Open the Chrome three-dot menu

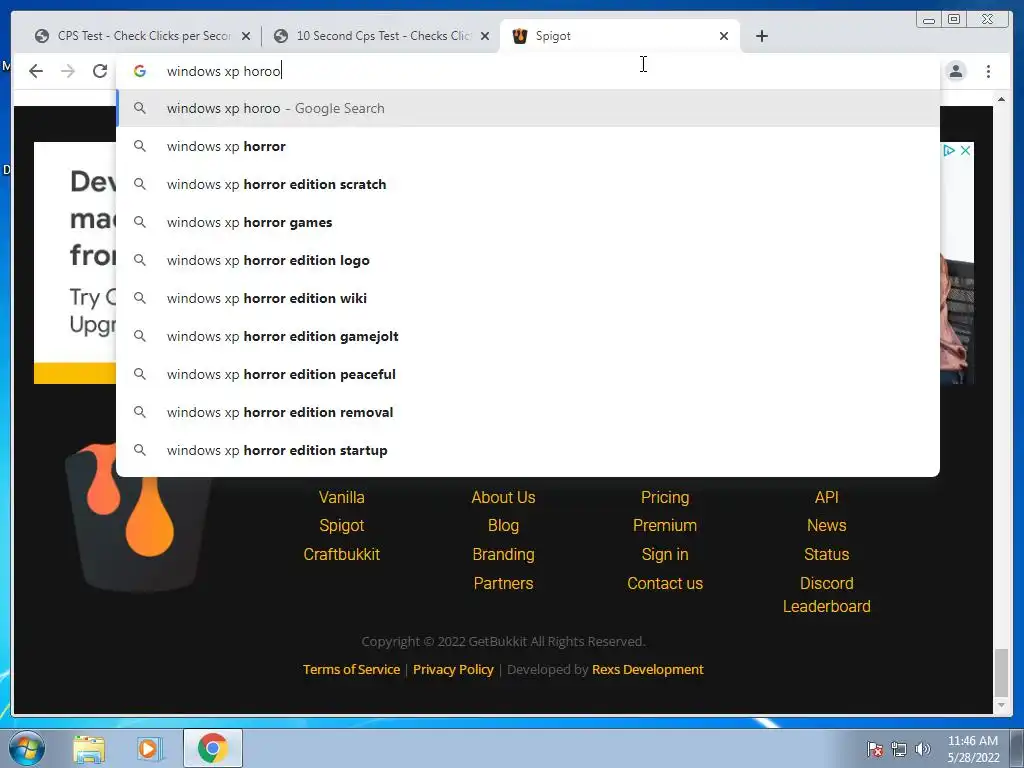988,71
